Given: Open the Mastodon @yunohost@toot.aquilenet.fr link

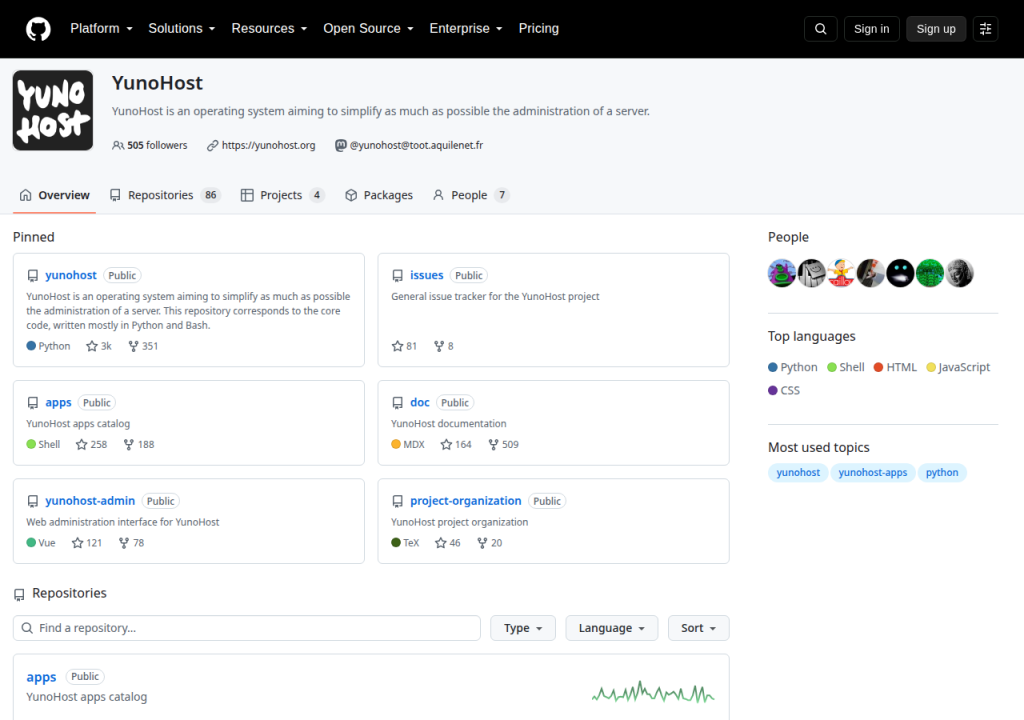Looking at the screenshot, I should coord(416,145).
